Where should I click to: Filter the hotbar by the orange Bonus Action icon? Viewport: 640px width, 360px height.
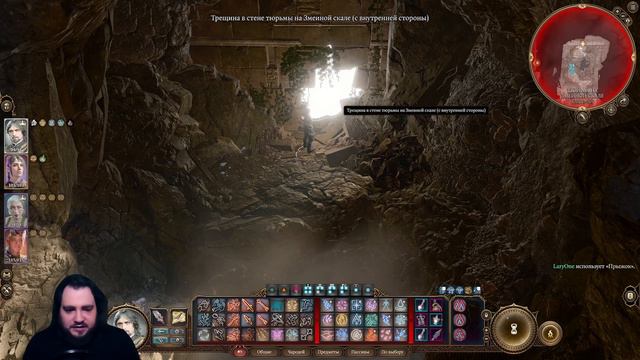click(284, 290)
